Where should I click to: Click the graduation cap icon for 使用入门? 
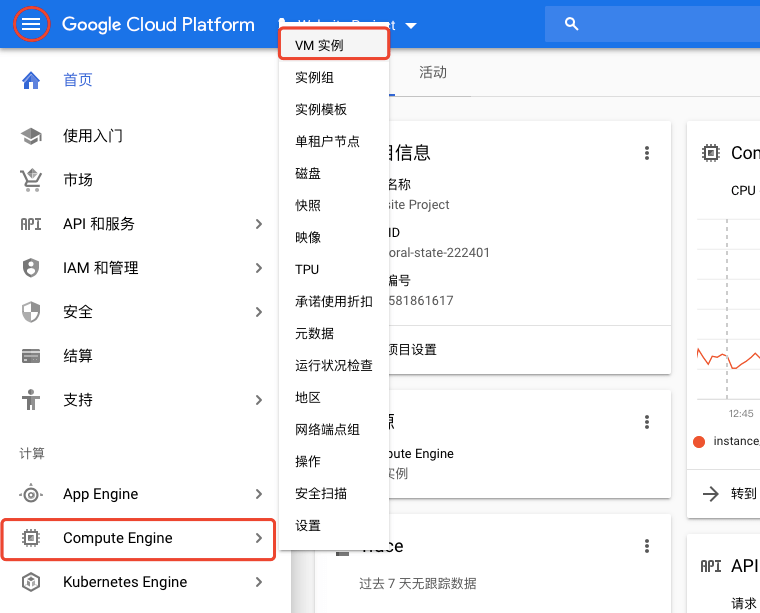coord(31,136)
